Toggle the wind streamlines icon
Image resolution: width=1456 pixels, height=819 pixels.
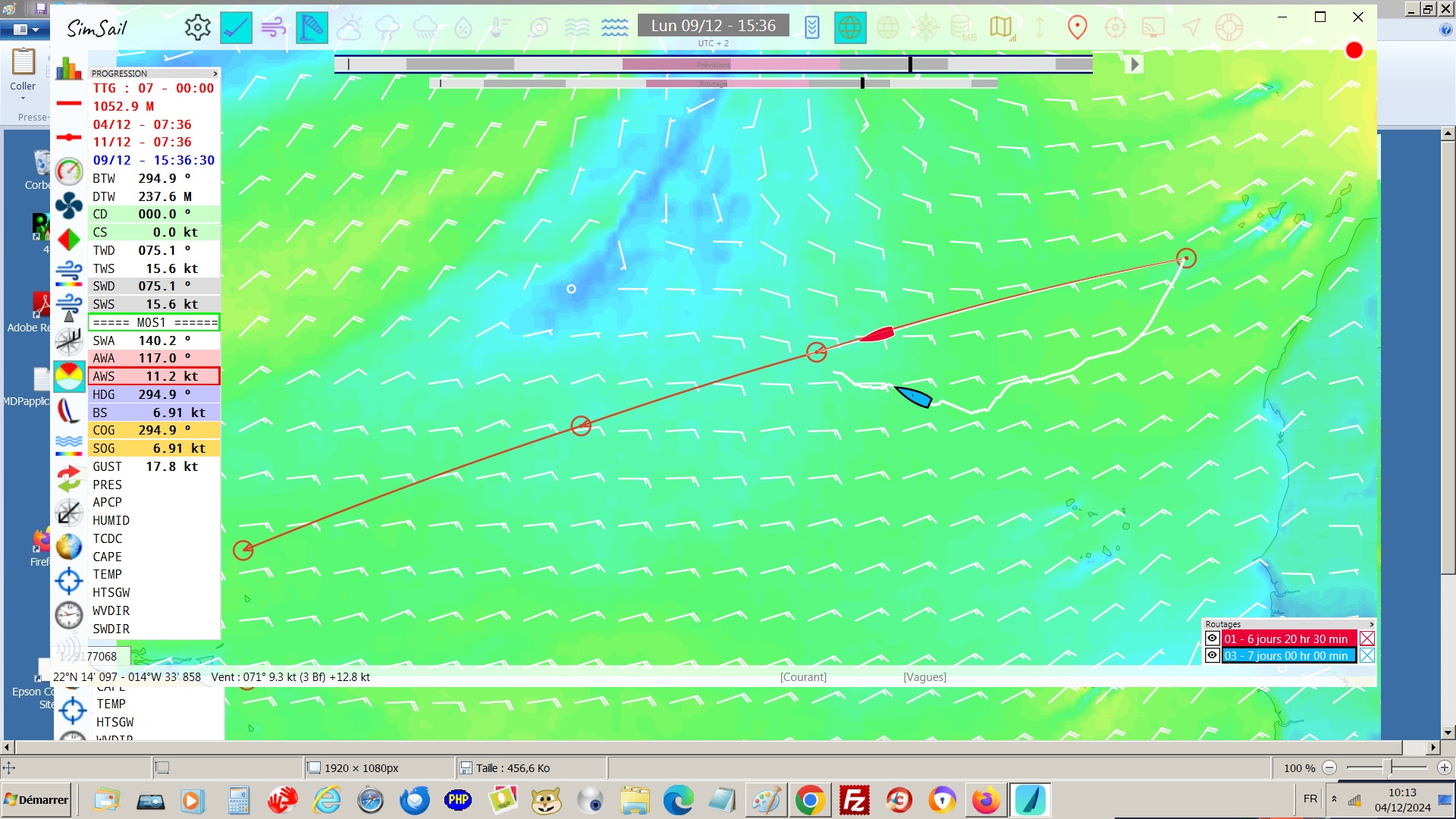(273, 27)
